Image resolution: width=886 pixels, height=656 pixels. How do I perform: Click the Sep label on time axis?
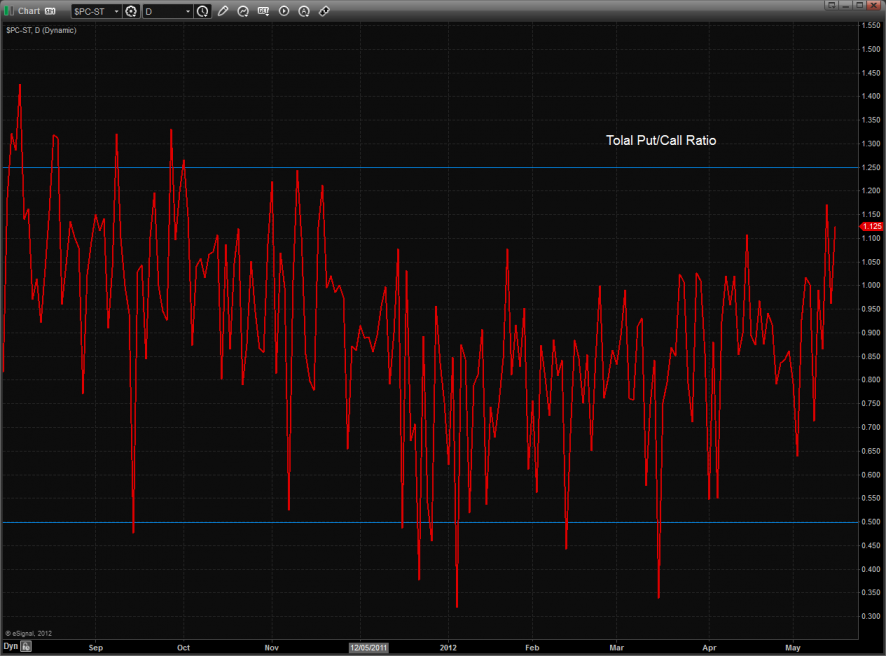(x=96, y=648)
